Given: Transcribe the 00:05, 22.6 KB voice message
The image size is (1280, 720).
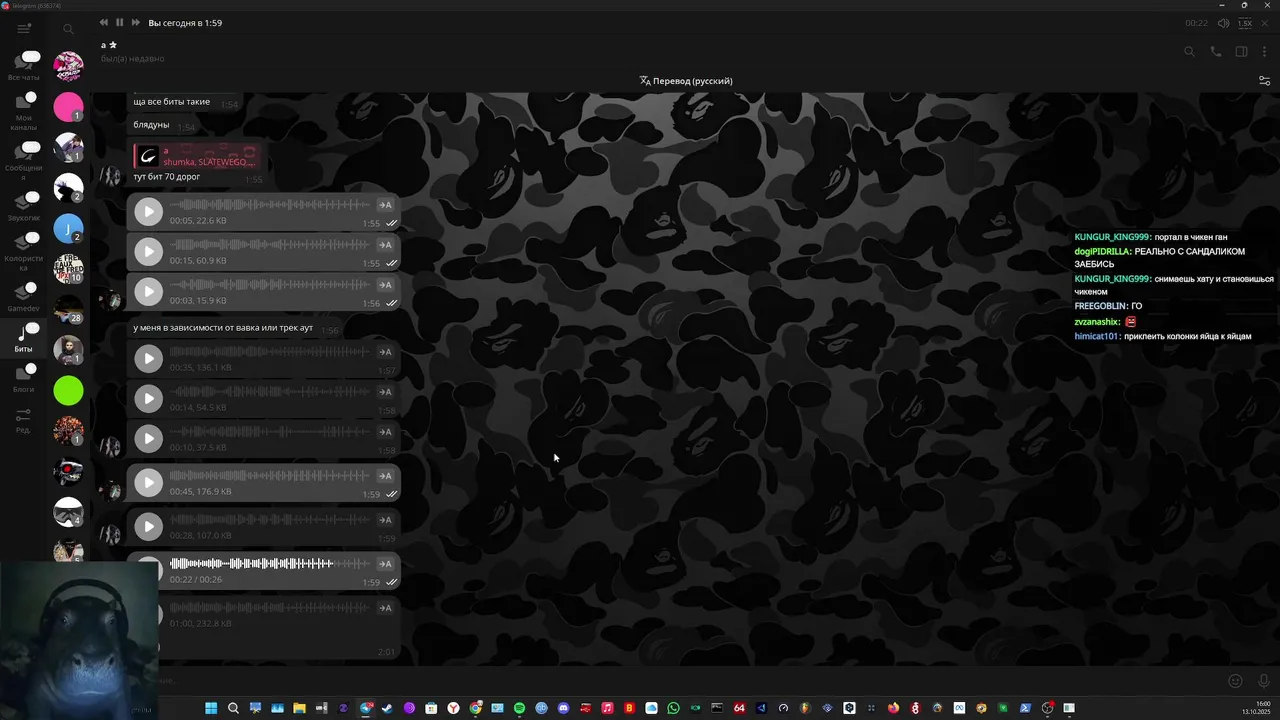Looking at the screenshot, I should [385, 205].
